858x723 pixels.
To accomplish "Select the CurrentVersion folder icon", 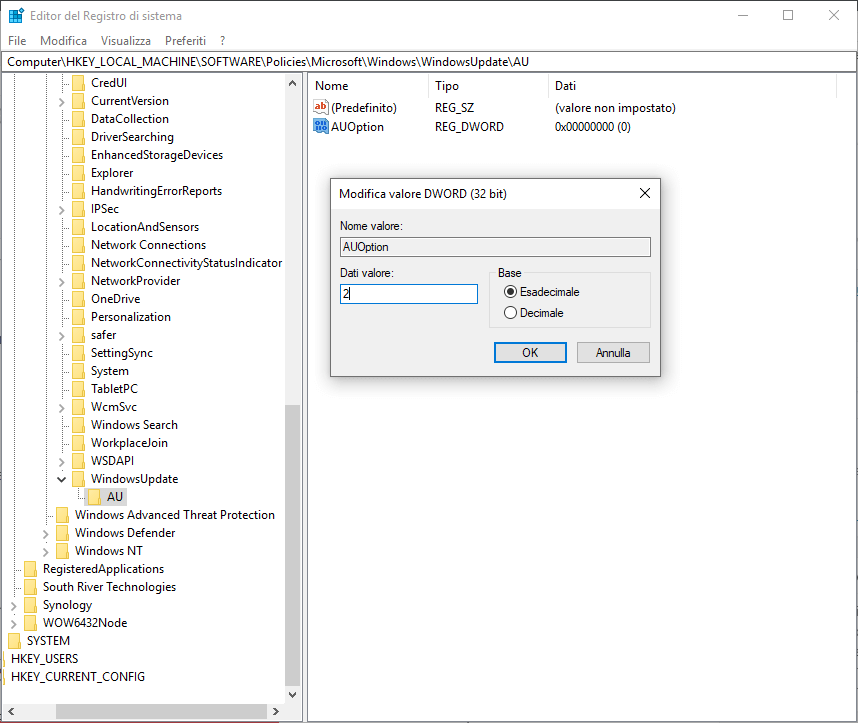I will tap(79, 101).
